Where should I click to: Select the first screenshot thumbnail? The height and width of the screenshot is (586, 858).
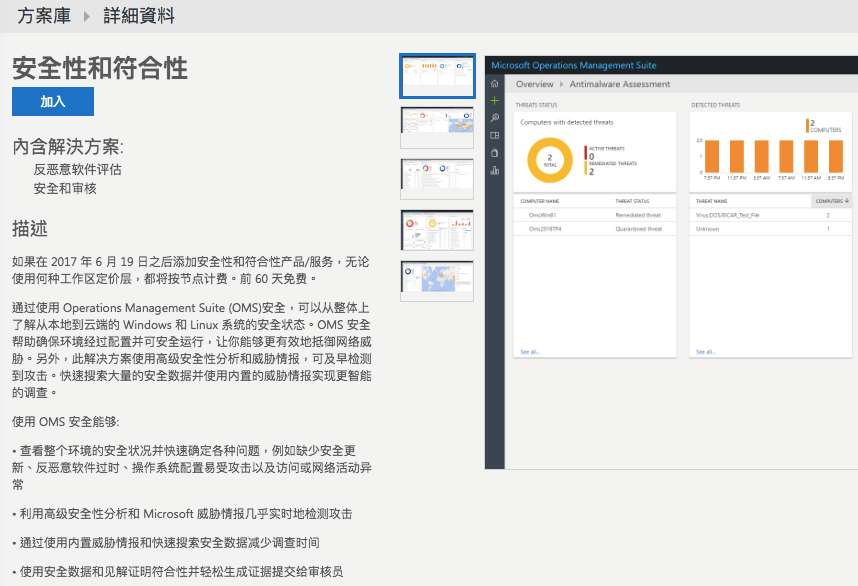(437, 76)
